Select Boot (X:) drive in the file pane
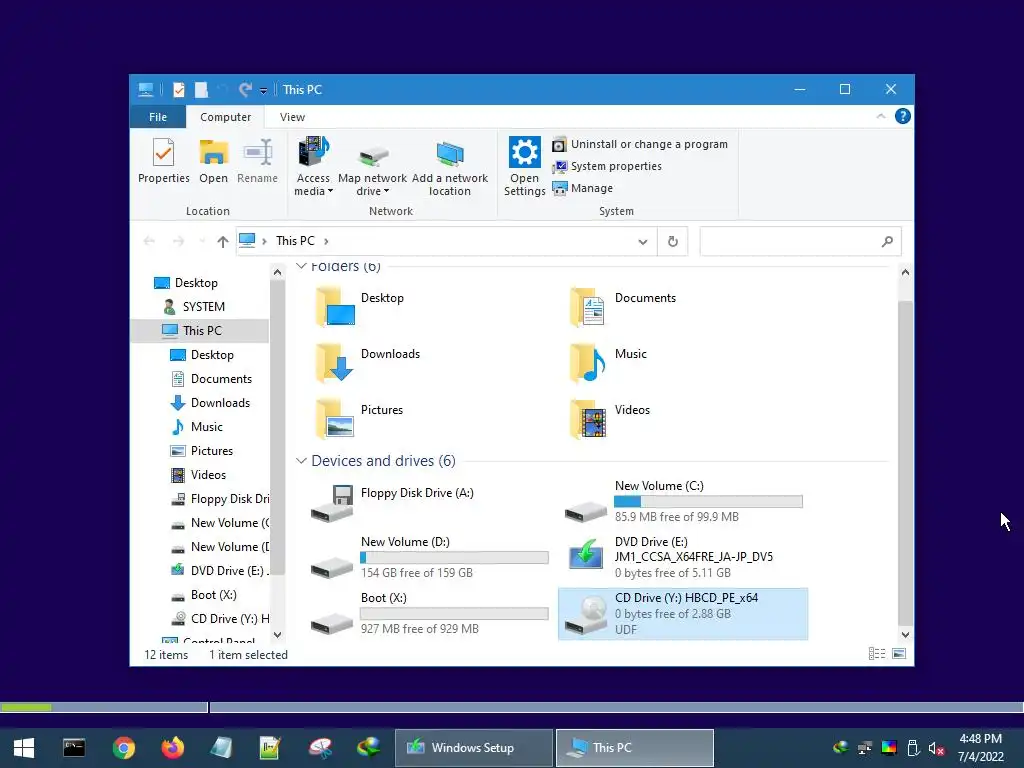 click(430, 613)
